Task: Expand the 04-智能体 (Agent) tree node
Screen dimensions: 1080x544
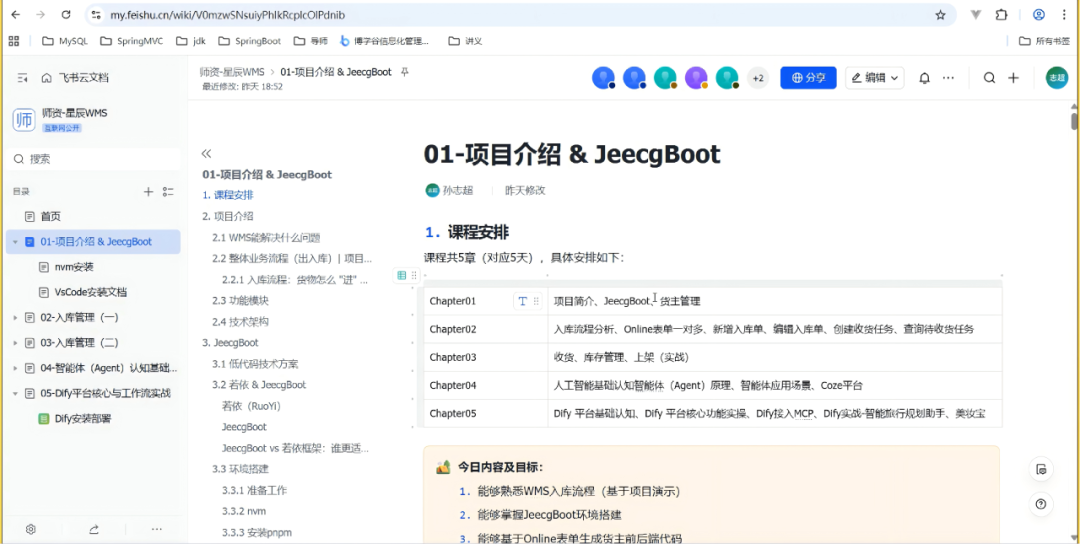Action: pyautogui.click(x=15, y=368)
